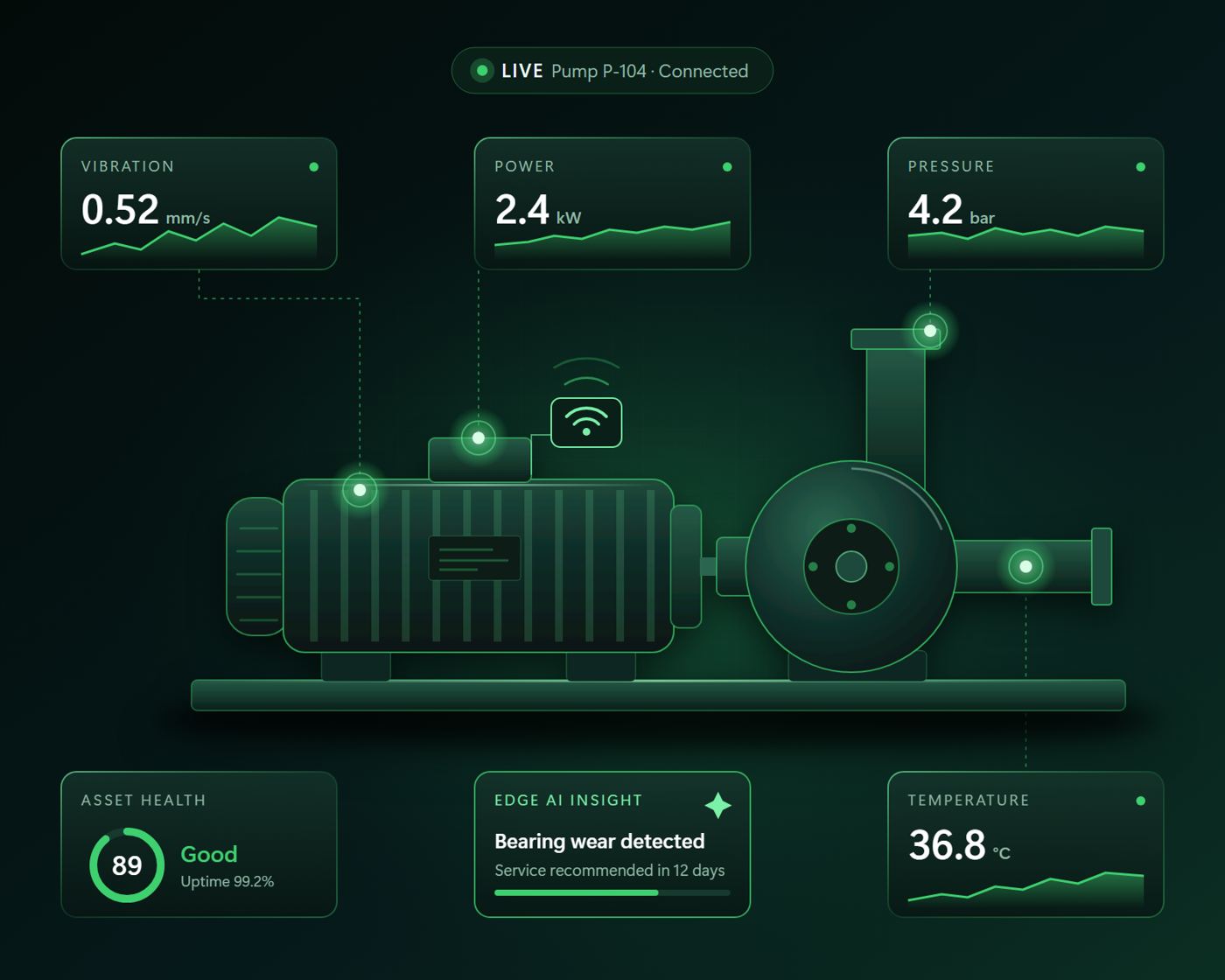Click the Wi-Fi gateway icon above the motor
Viewport: 1225px width, 980px height.
(586, 422)
